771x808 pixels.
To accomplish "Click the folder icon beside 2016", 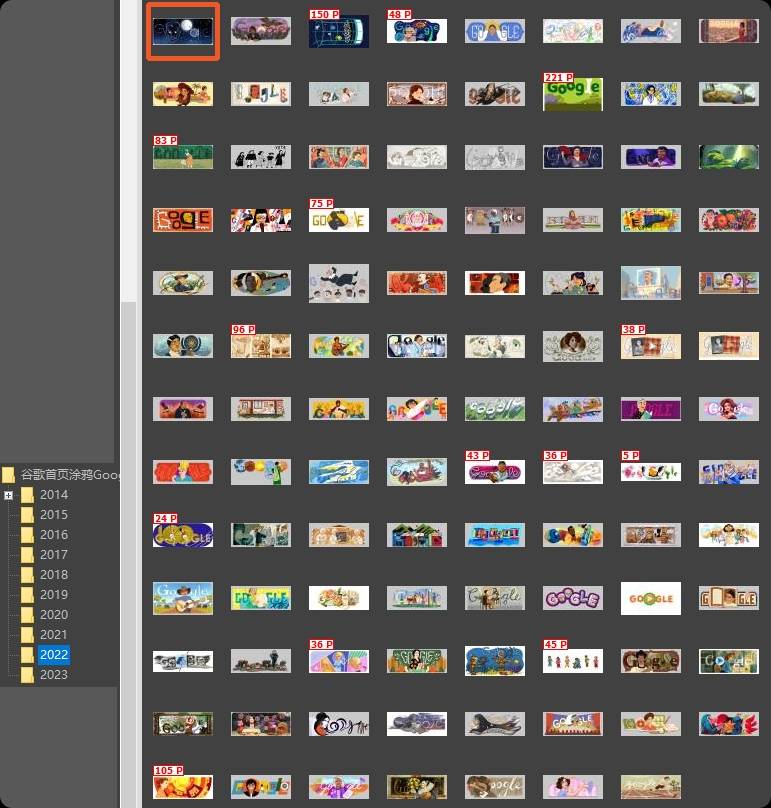I will 28,535.
